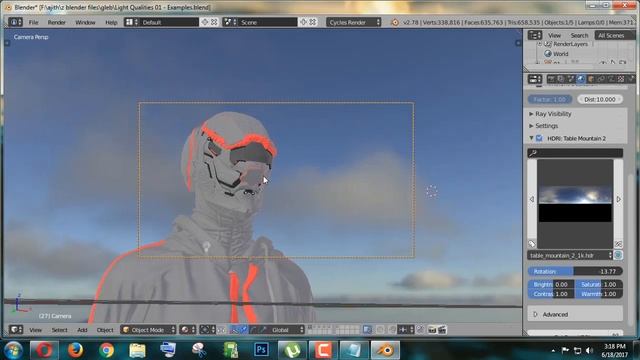Image resolution: width=640 pixels, height=360 pixels.
Task: Open the All Scenes display dropdown
Action: 614,36
